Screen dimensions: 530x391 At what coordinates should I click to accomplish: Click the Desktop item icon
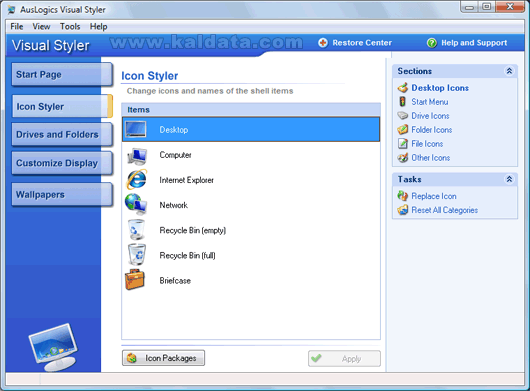[x=136, y=129]
